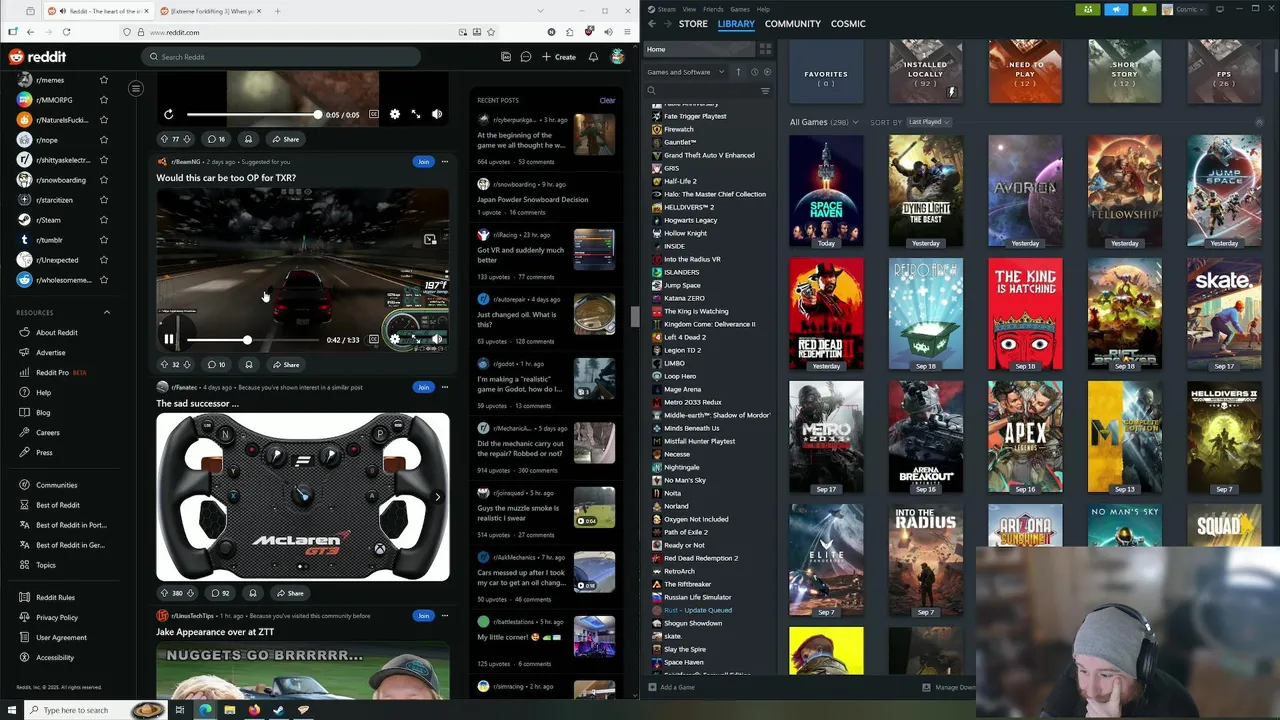Open the Steam View menu
1280x720 pixels.
click(x=689, y=9)
